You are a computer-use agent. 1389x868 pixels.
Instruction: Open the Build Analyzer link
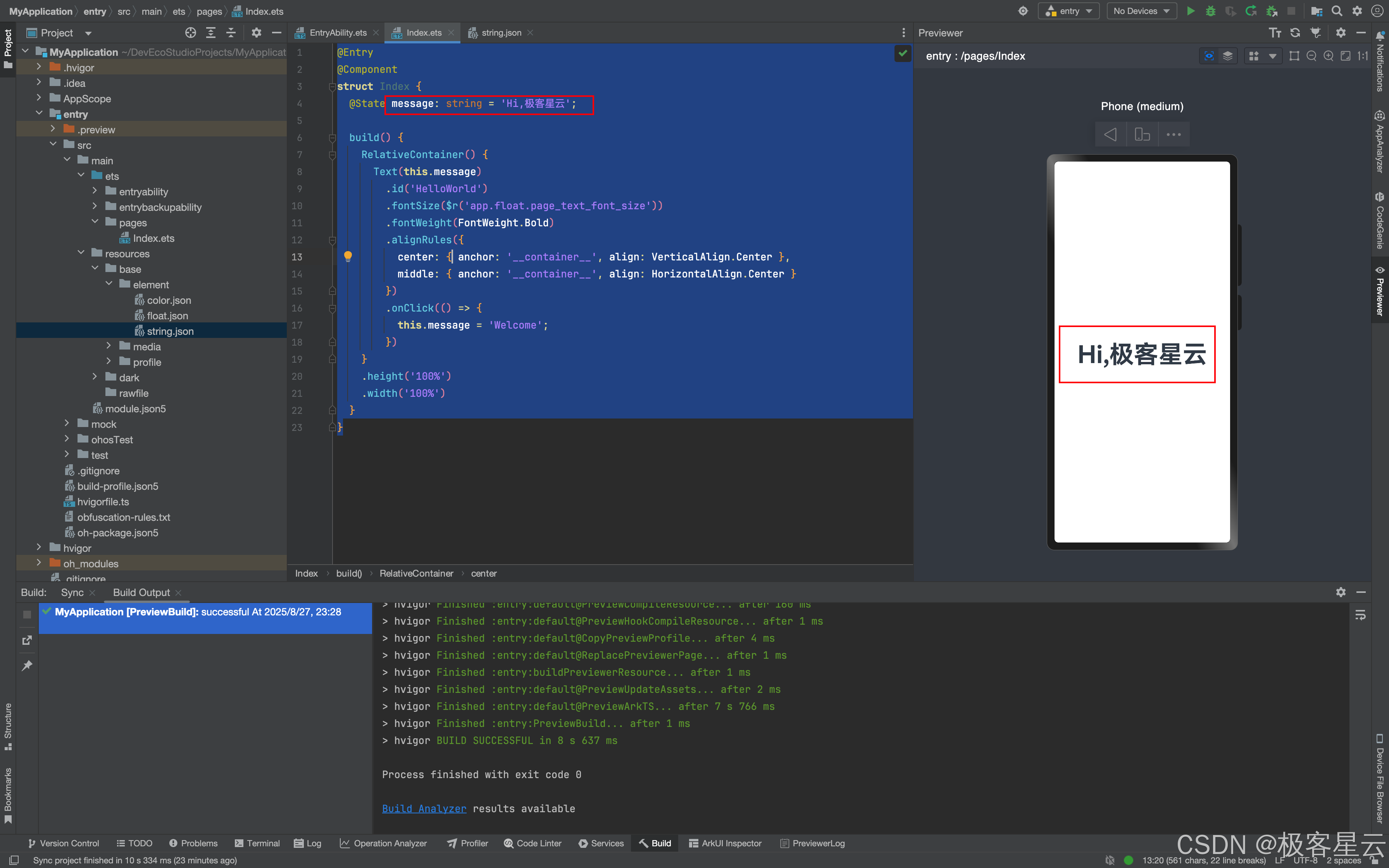(x=424, y=808)
